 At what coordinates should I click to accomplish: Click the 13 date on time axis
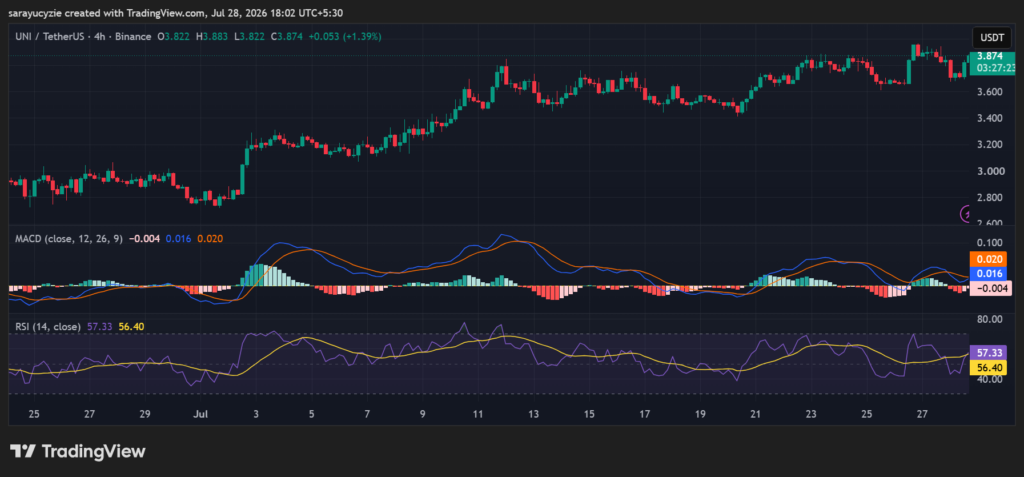click(534, 414)
